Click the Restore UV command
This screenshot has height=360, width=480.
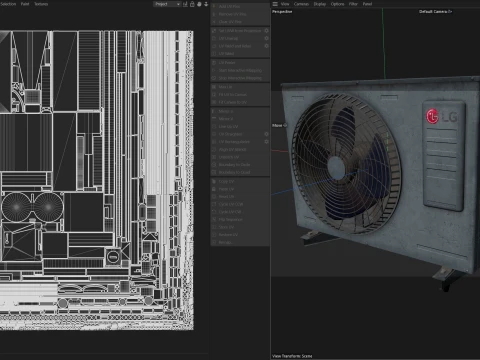(x=240, y=235)
